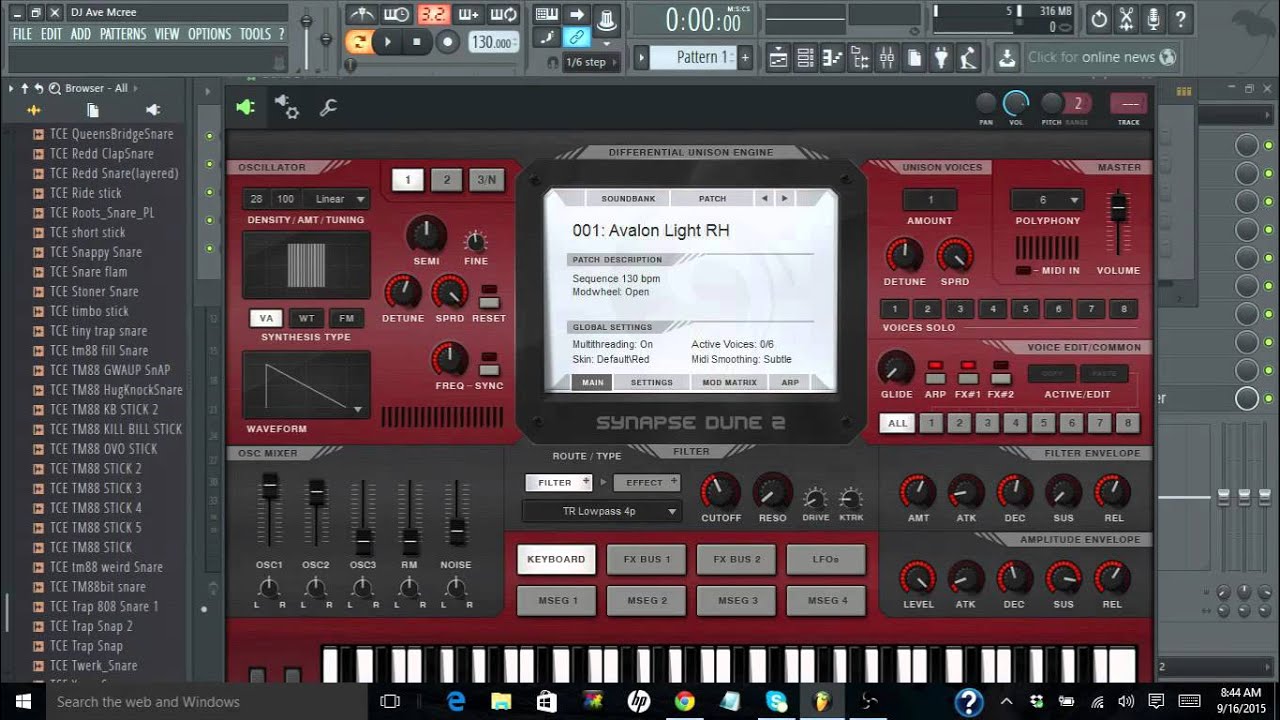Enable typing keyboard to piano icon
This screenshot has width=1280, height=720.
pos(547,14)
